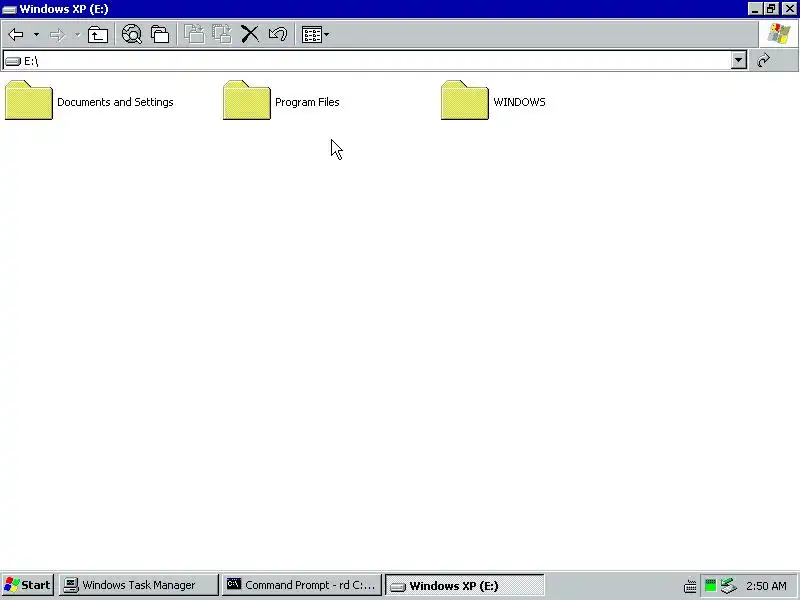Select the Documents and Settings folder icon
This screenshot has width=800, height=600.
point(29,100)
